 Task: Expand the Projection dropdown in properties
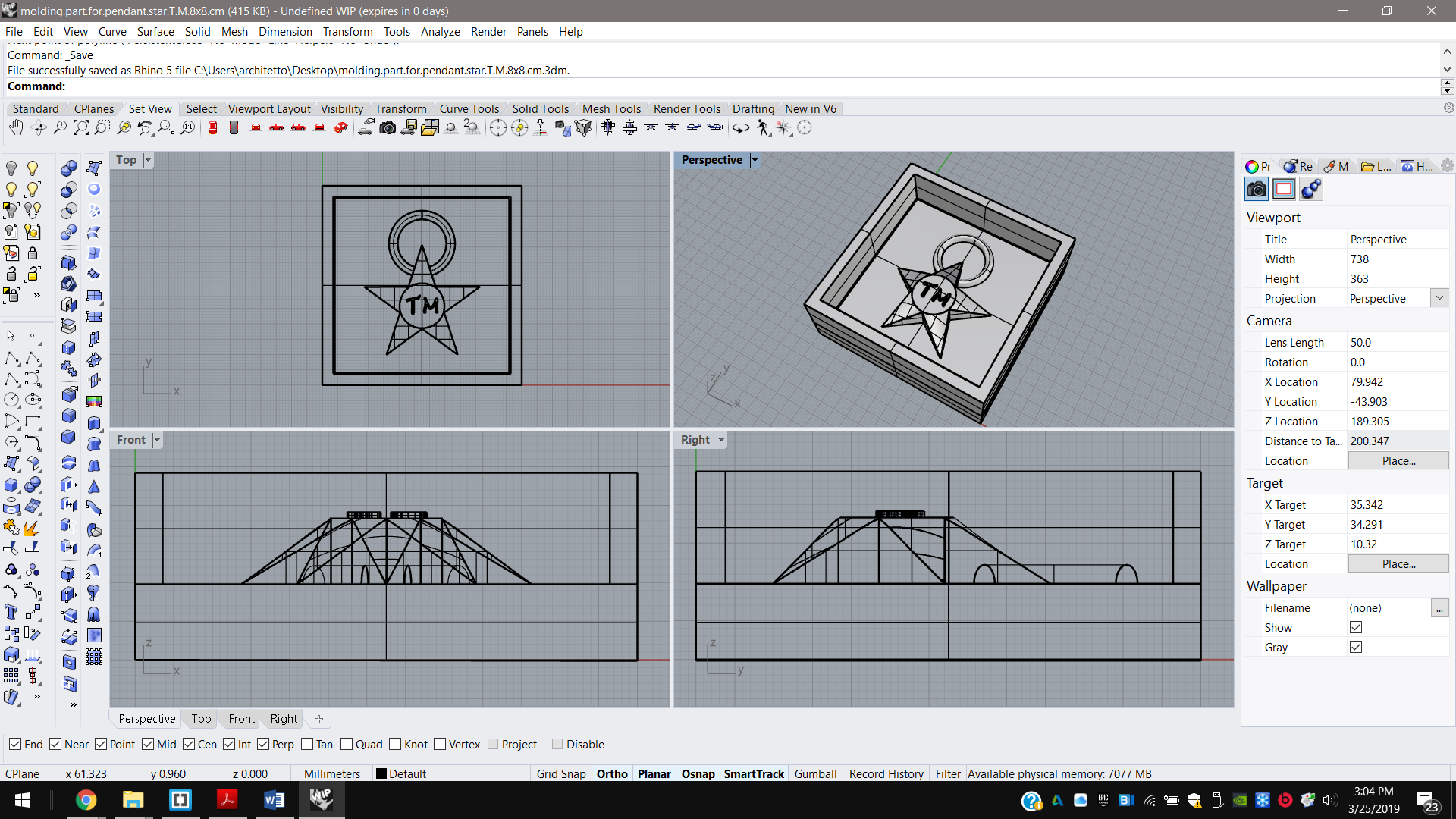[1439, 298]
